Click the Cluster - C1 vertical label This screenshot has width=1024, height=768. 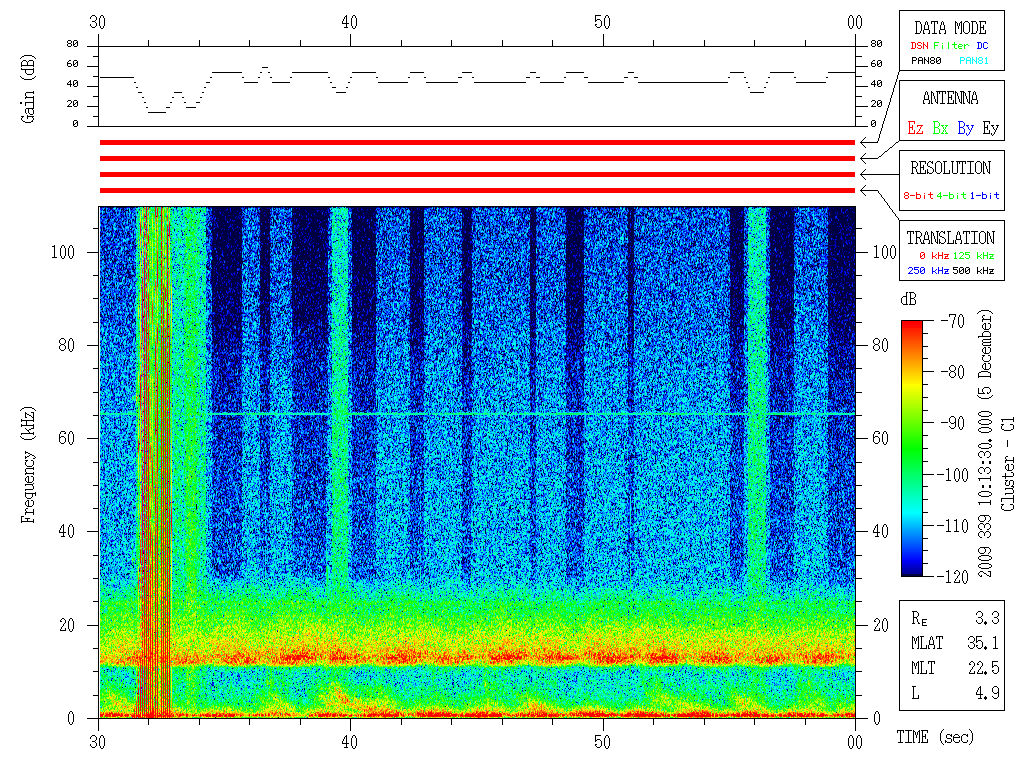pos(1008,464)
